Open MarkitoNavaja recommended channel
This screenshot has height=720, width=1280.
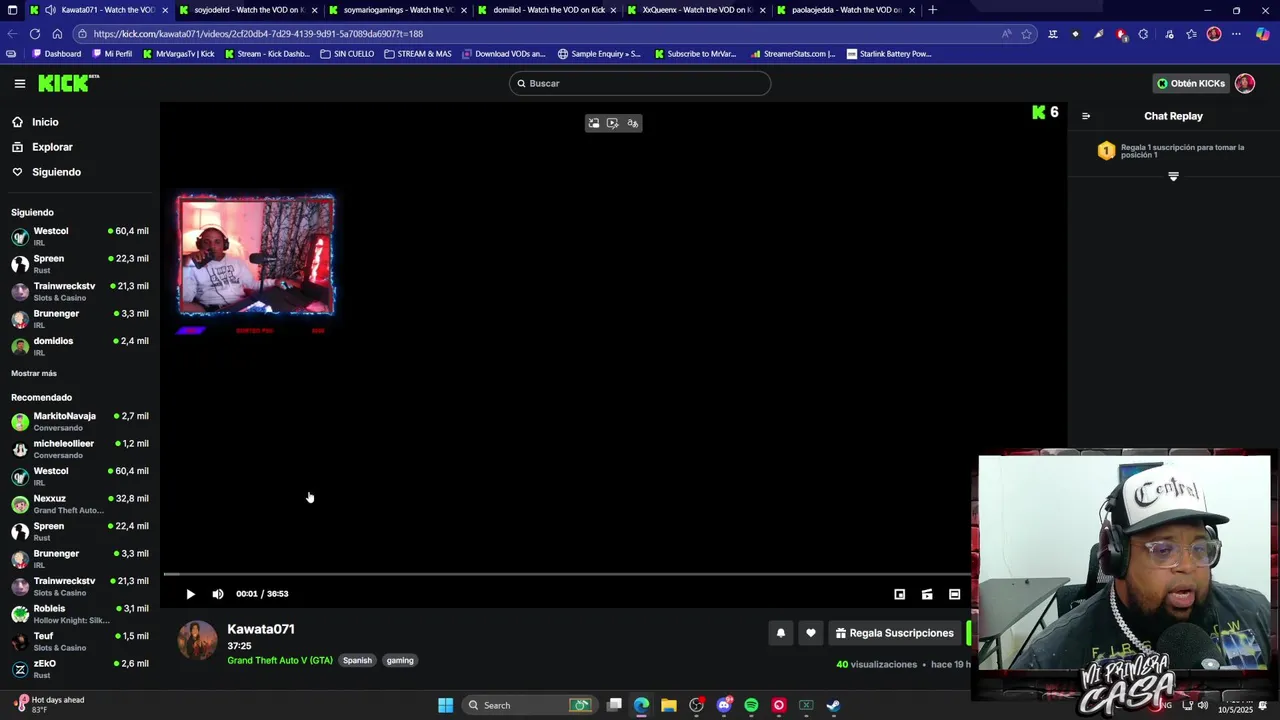pos(80,421)
